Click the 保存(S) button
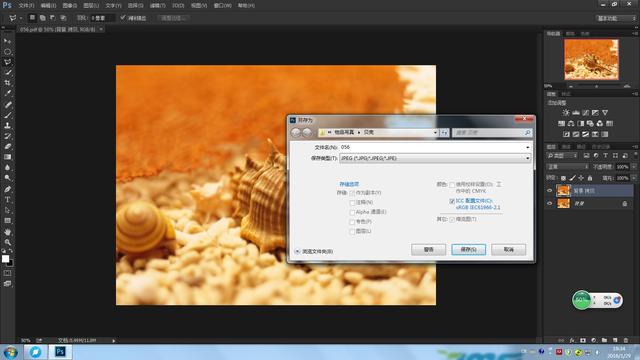This screenshot has height=360, width=640. point(468,249)
